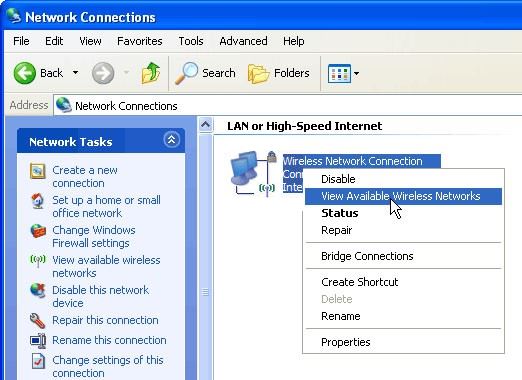Click the green Back arrow icon
522x380 pixels.
24,73
